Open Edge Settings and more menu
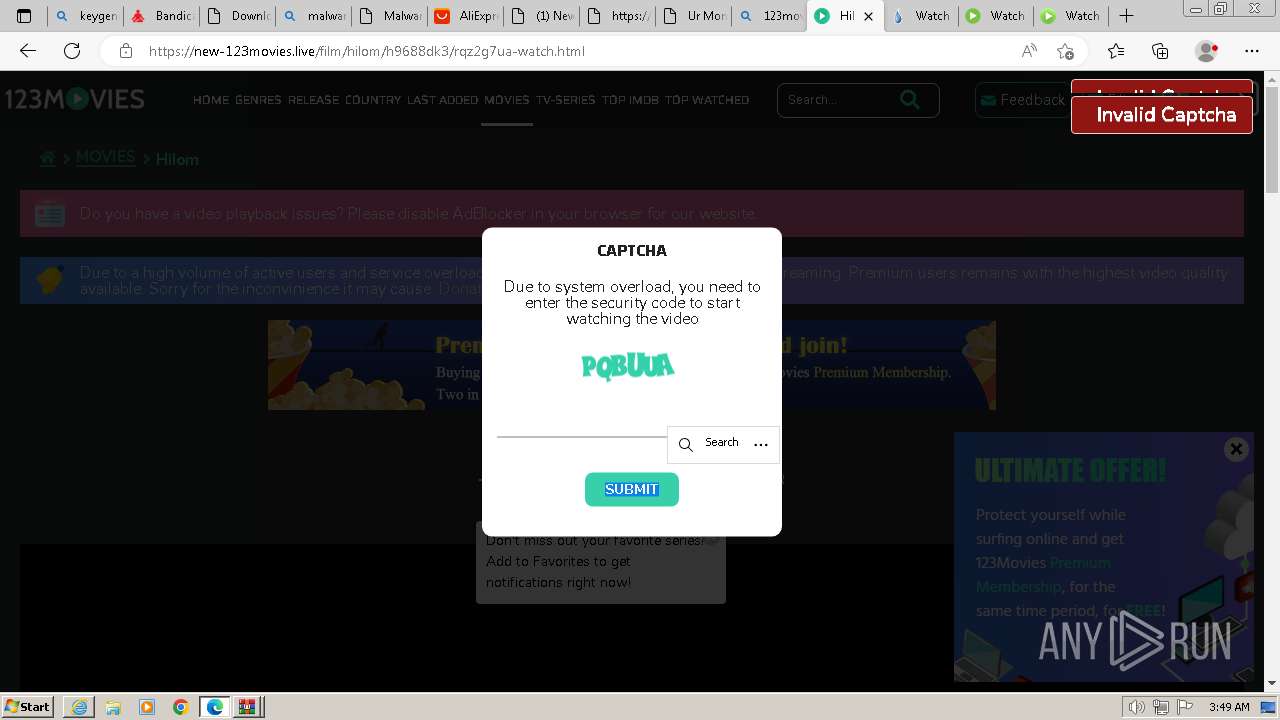Viewport: 1280px width, 720px height. pyautogui.click(x=1252, y=51)
